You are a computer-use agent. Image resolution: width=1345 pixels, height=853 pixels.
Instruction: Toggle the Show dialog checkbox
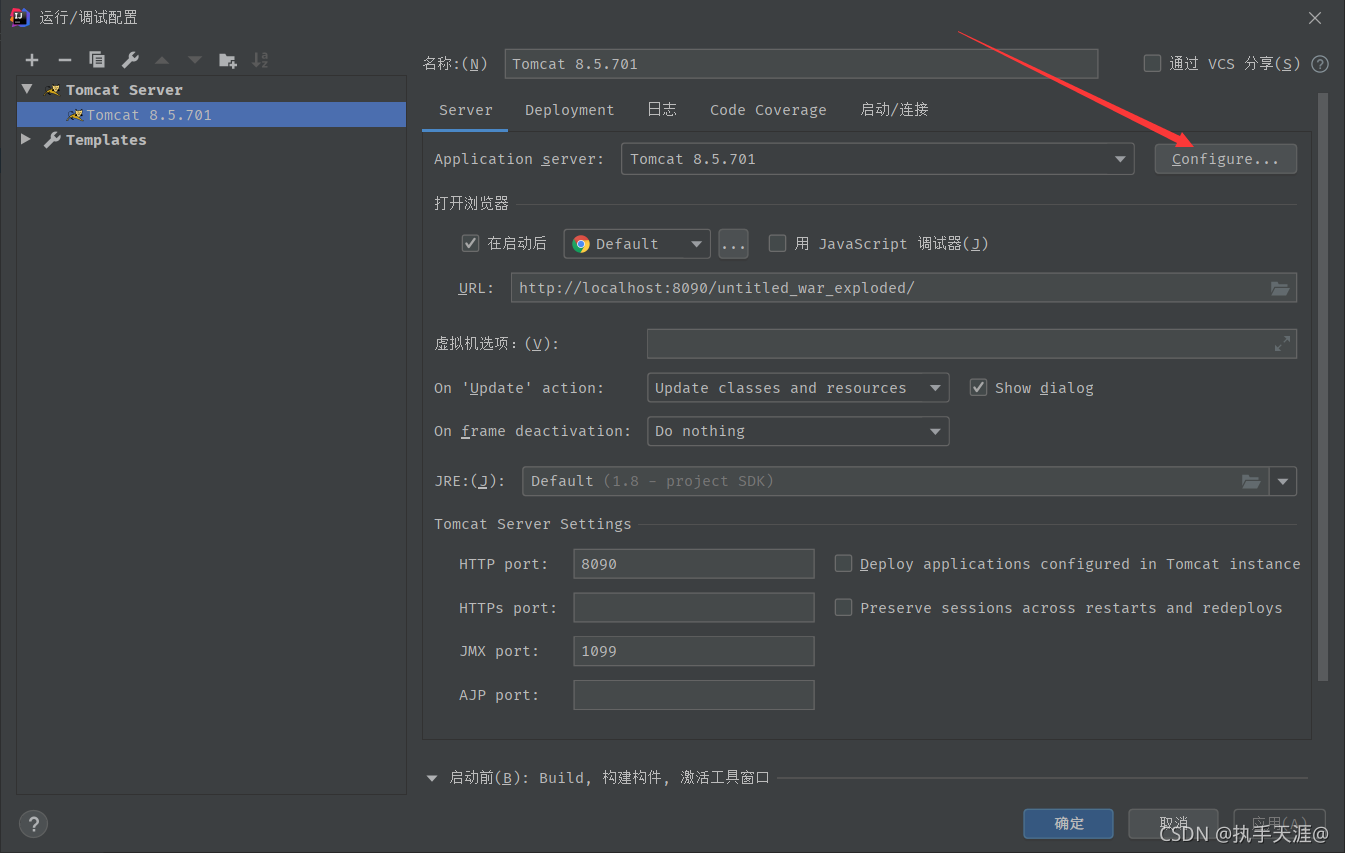point(979,387)
